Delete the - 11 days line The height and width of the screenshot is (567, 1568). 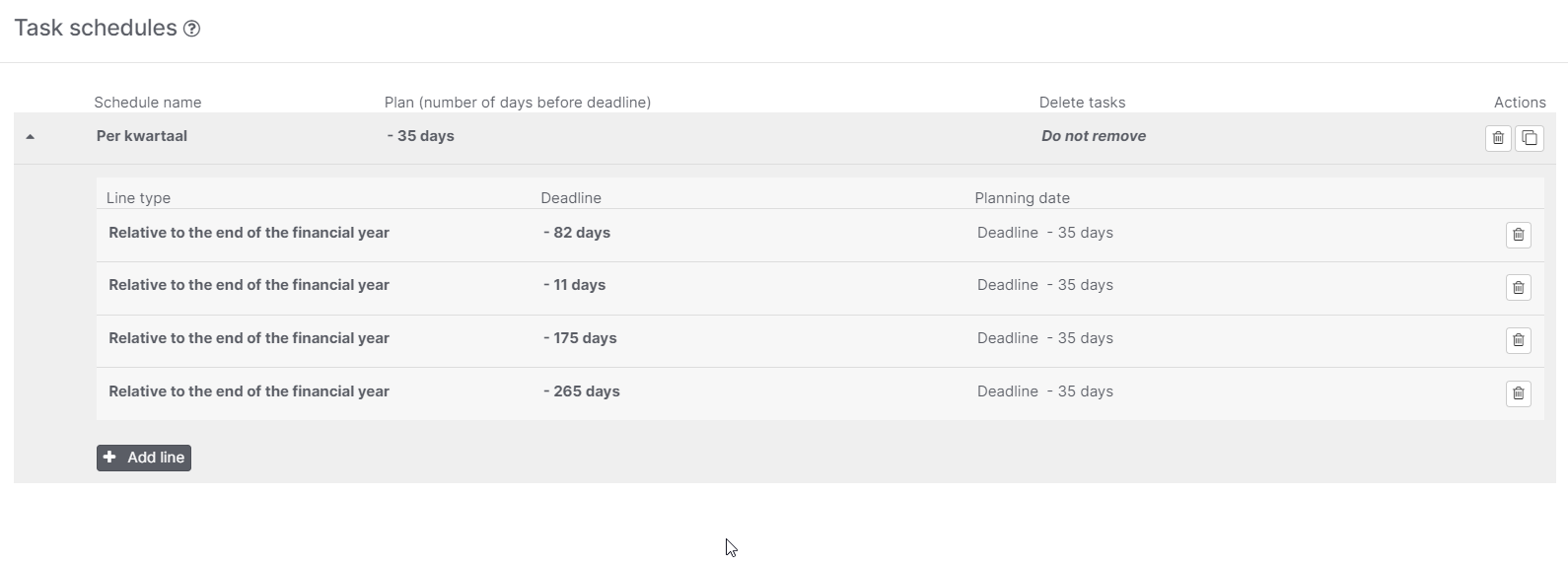tap(1519, 288)
